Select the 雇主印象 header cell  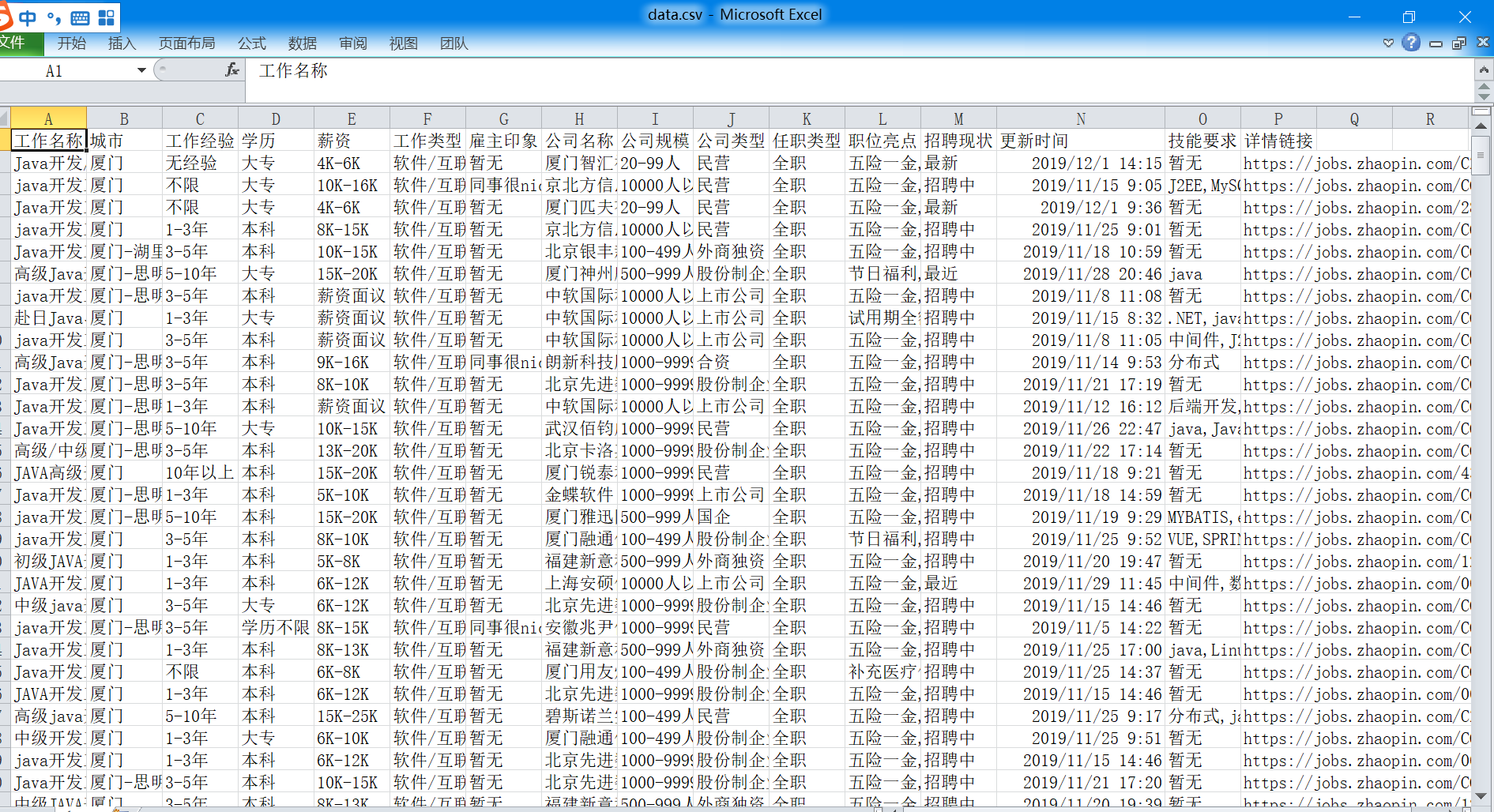pos(503,141)
